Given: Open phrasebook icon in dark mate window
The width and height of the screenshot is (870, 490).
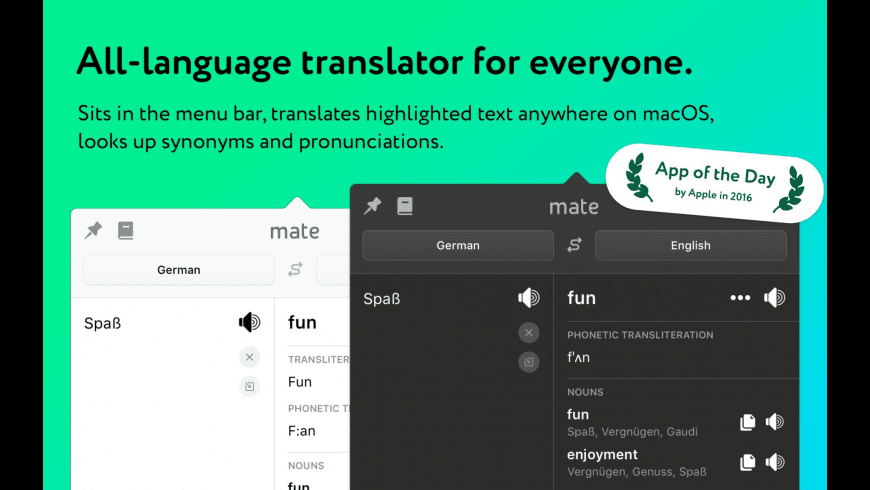Looking at the screenshot, I should tap(404, 206).
